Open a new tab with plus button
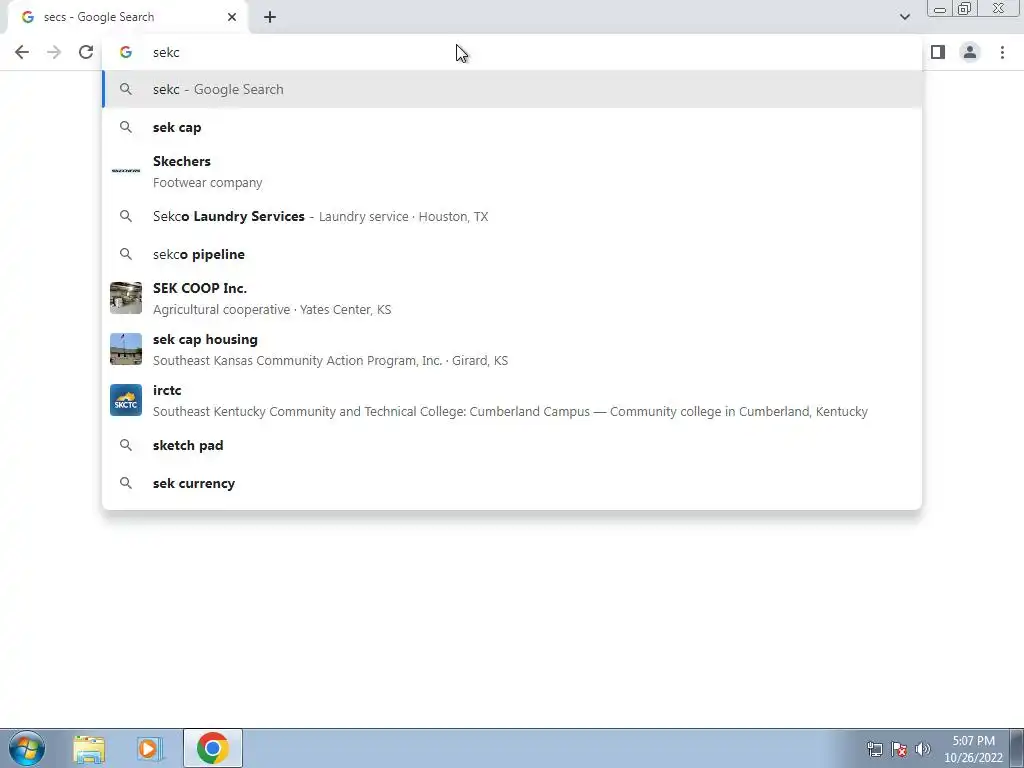Image resolution: width=1024 pixels, height=768 pixels. (270, 17)
